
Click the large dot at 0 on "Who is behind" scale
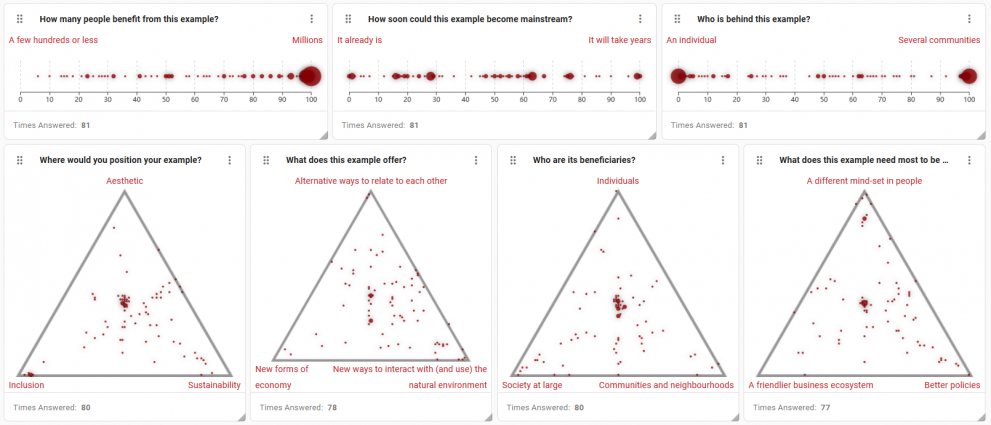[x=678, y=76]
